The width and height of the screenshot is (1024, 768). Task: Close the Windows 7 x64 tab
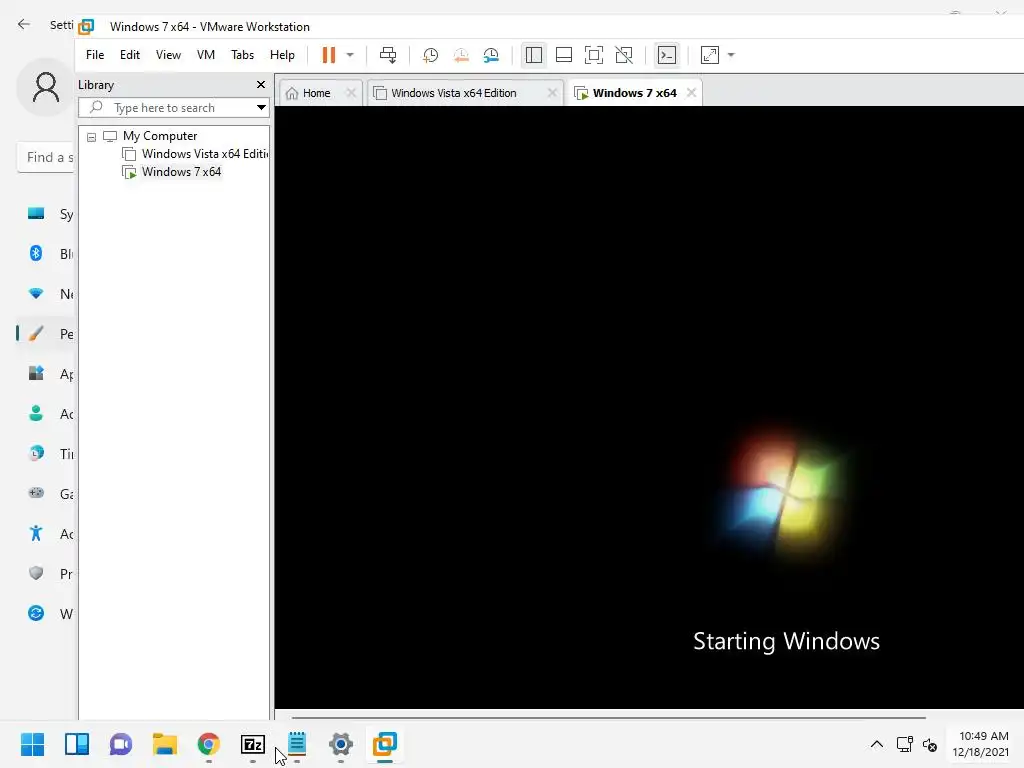click(691, 93)
